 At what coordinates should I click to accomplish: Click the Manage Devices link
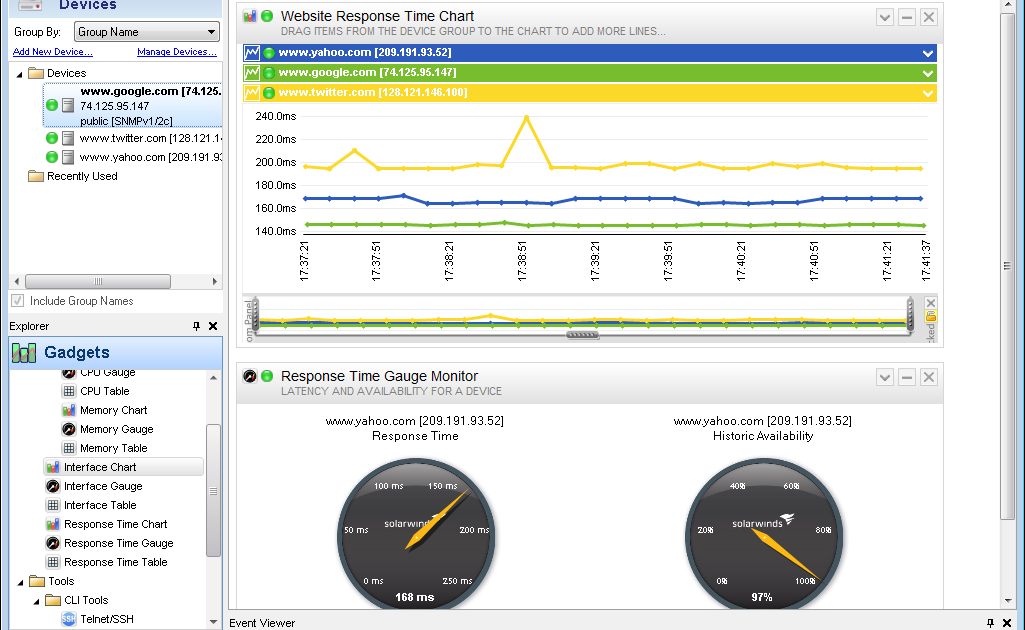[176, 52]
